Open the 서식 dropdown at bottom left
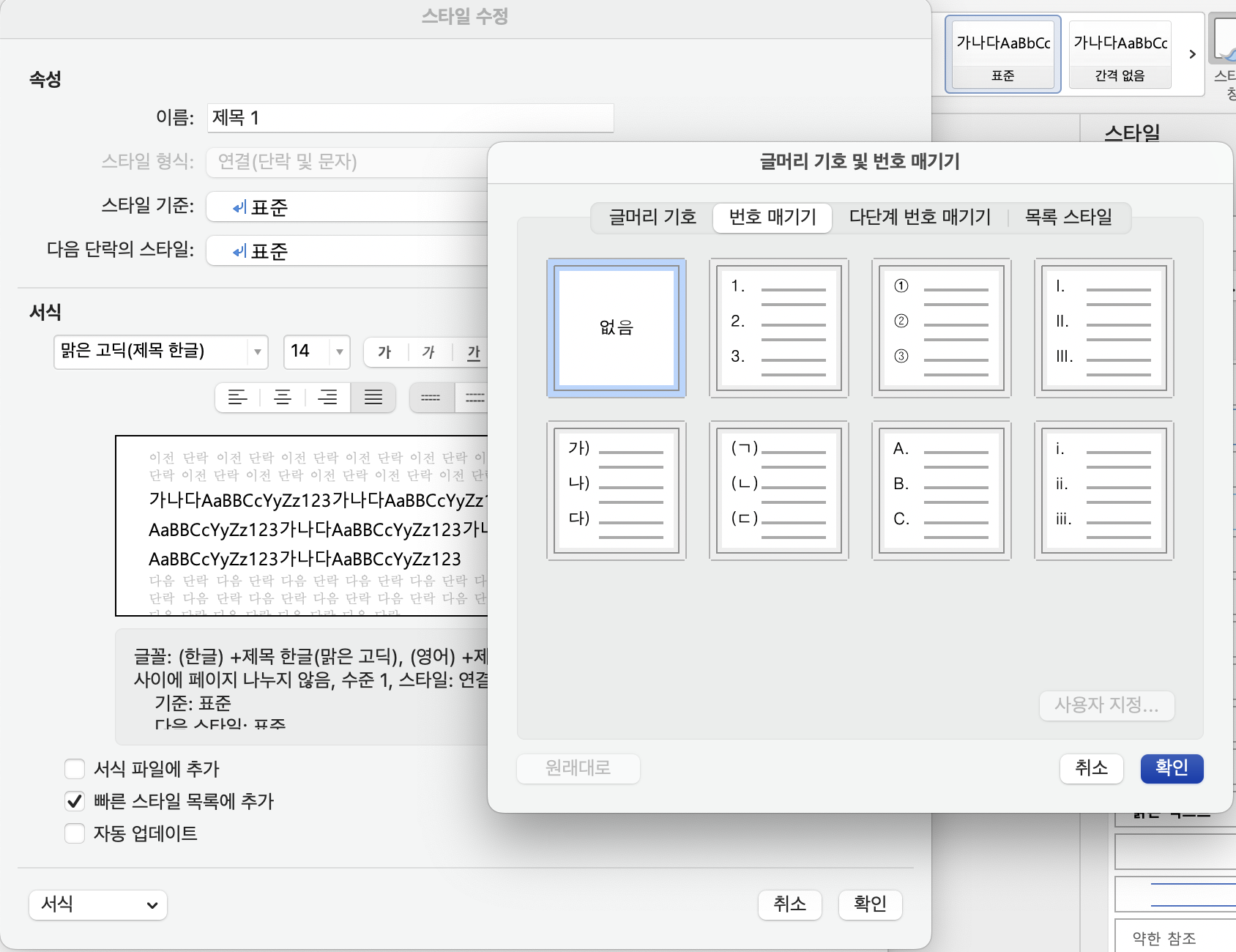 [x=98, y=905]
